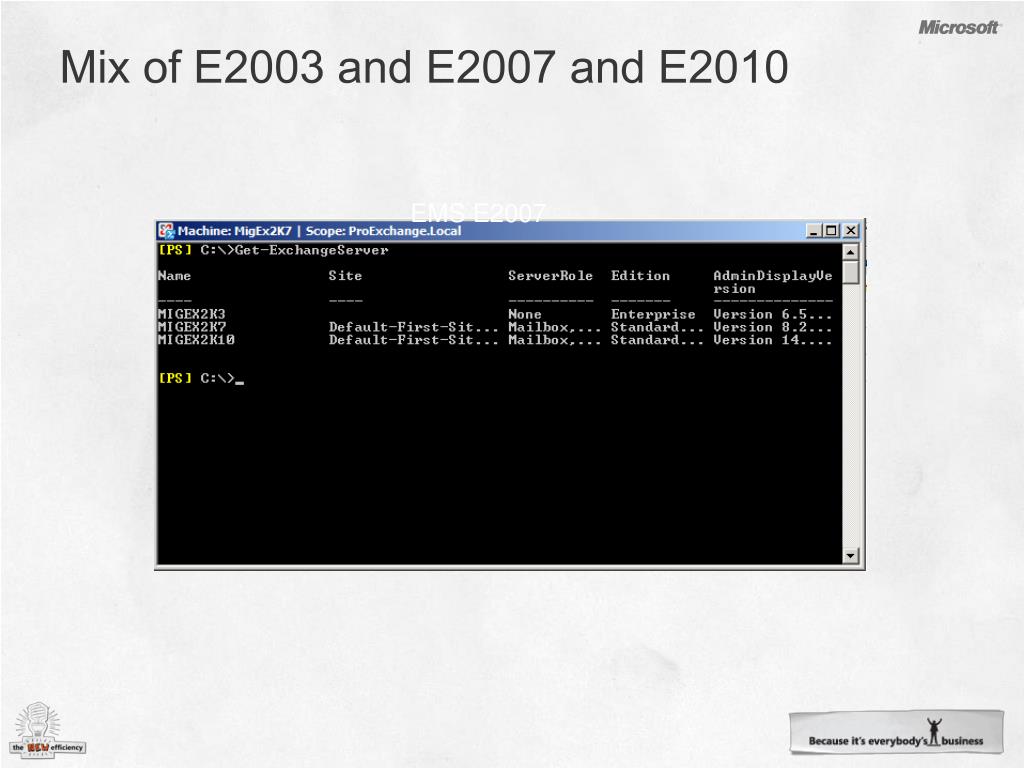Click the console scrollbar up arrow
The image size is (1024, 768).
click(x=850, y=252)
